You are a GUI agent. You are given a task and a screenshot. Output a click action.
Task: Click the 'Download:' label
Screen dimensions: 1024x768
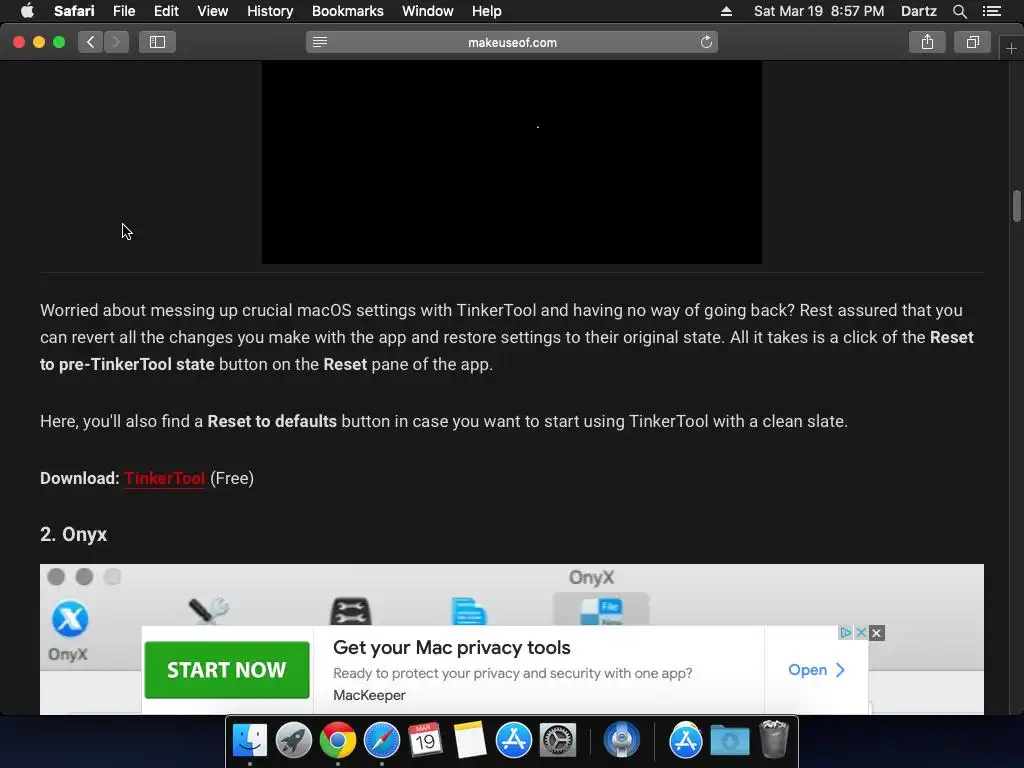tap(80, 478)
